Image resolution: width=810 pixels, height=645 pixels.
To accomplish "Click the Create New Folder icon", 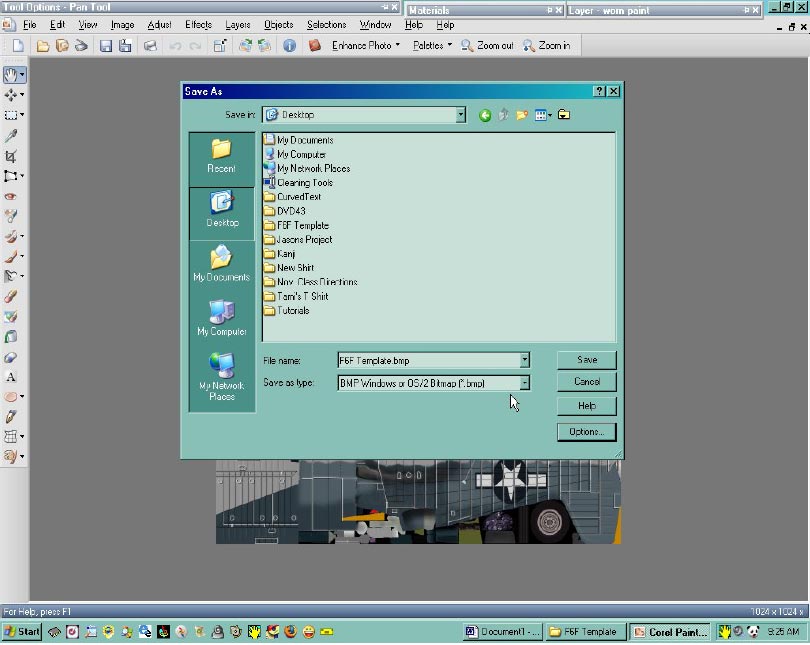I will pyautogui.click(x=522, y=115).
